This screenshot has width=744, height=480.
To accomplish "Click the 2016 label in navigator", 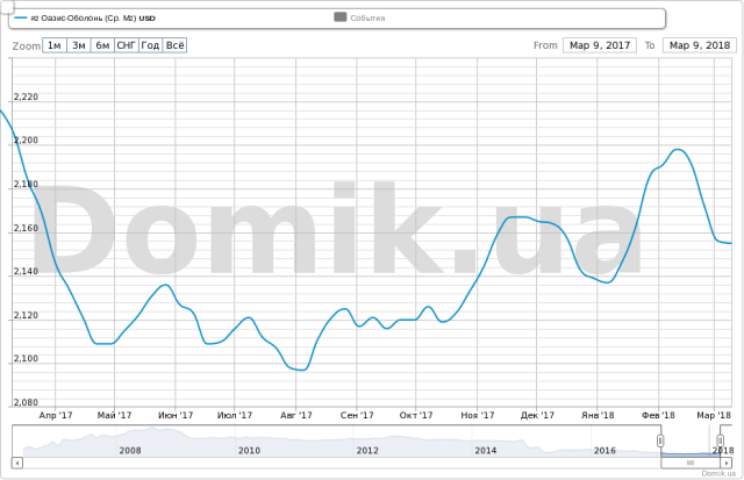I will (x=604, y=450).
